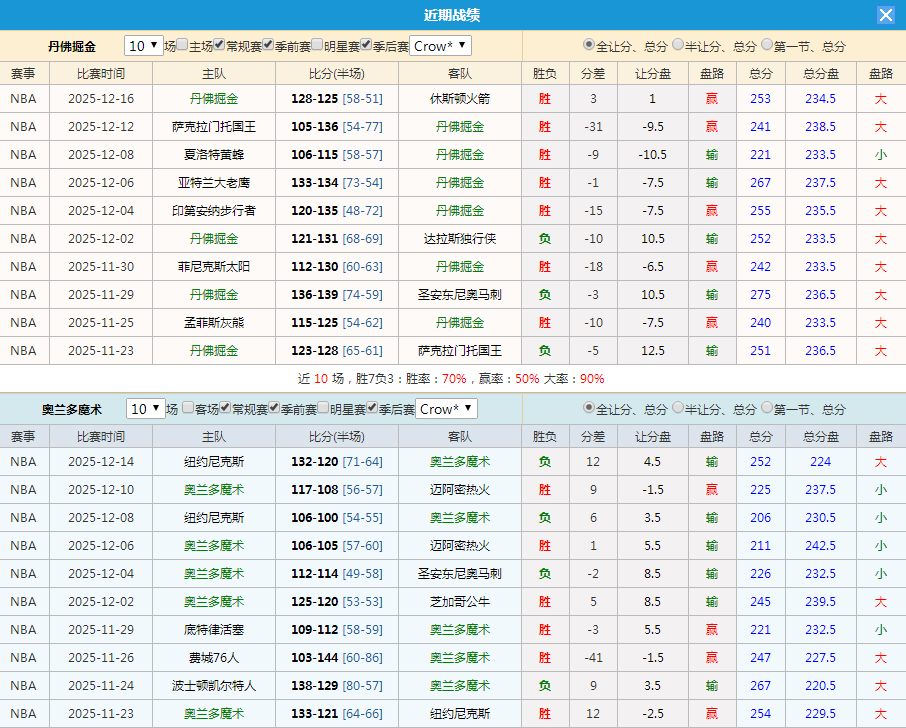This screenshot has height=728, width=906.
Task: Open the 休斯顿火箭 team link
Action: [459, 98]
